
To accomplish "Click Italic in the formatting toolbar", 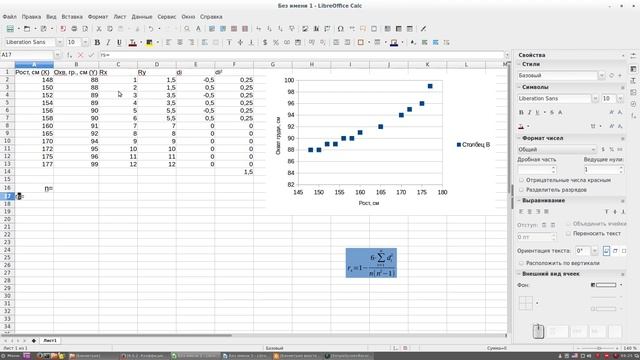I will tap(108, 42).
